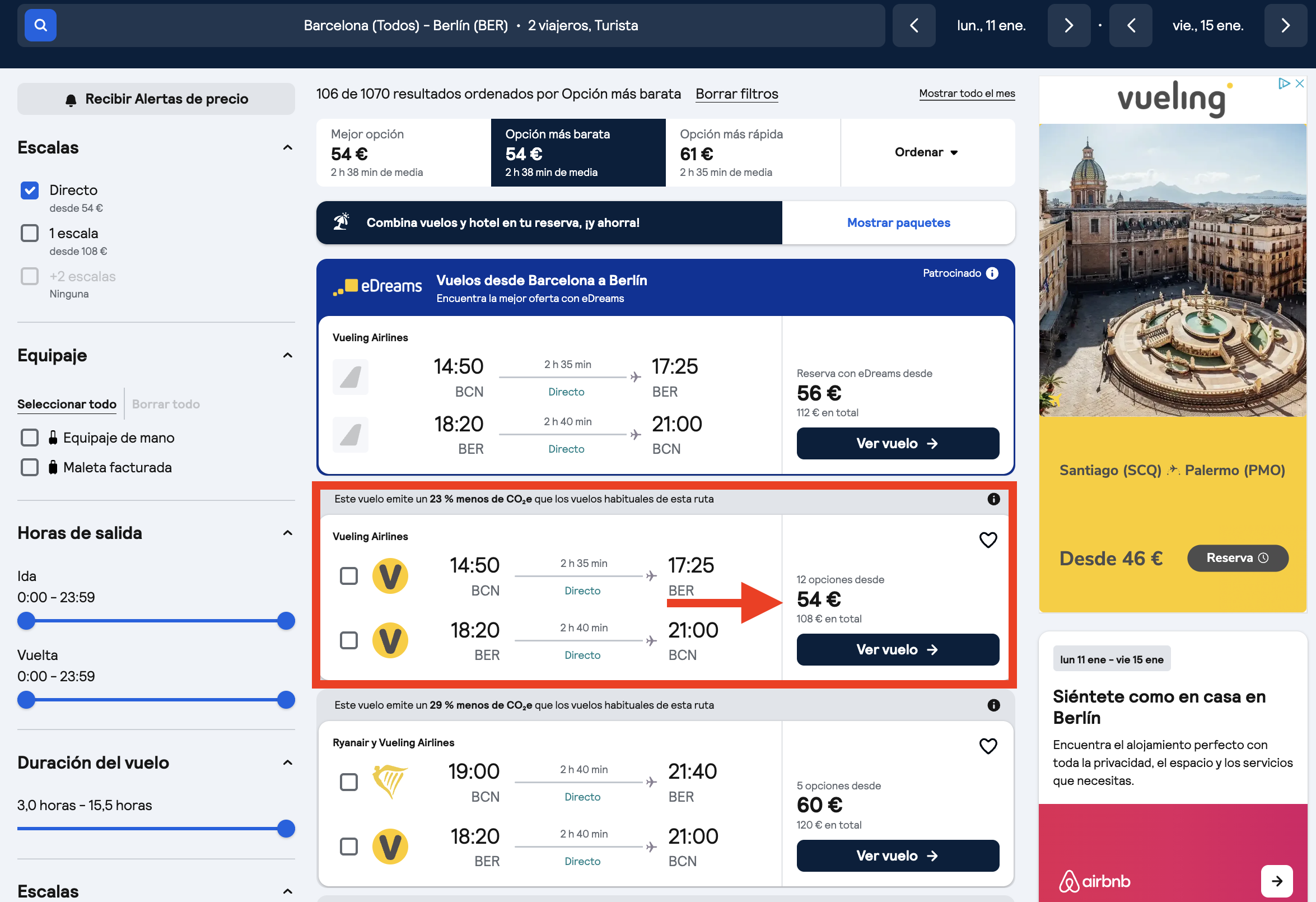Click the Patrocinado info icon on eDreams banner

click(x=992, y=273)
